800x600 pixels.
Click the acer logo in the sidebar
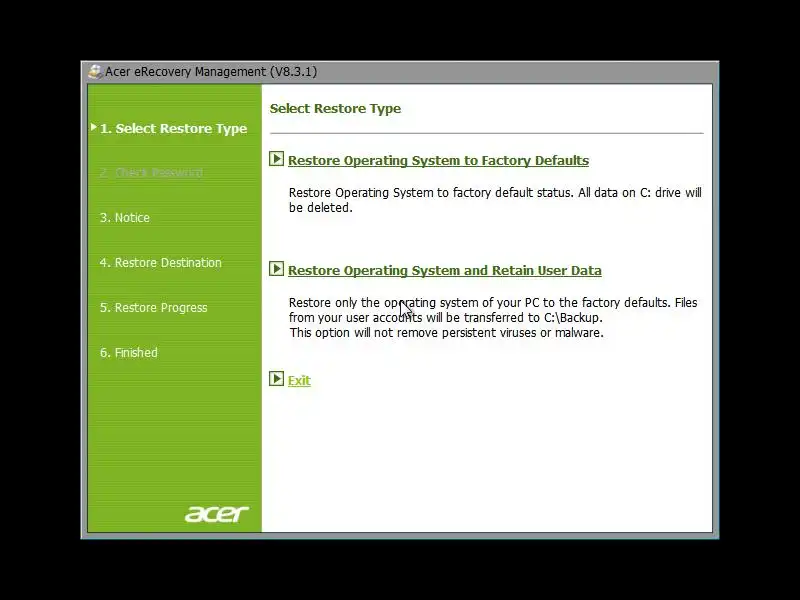(217, 514)
